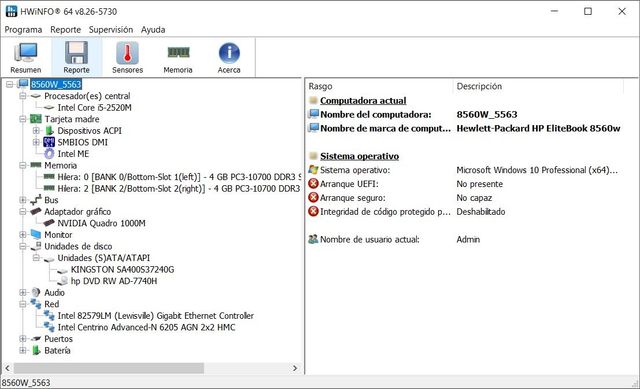
Task: Click the tree scrollbar right arrow
Action: tap(295, 368)
